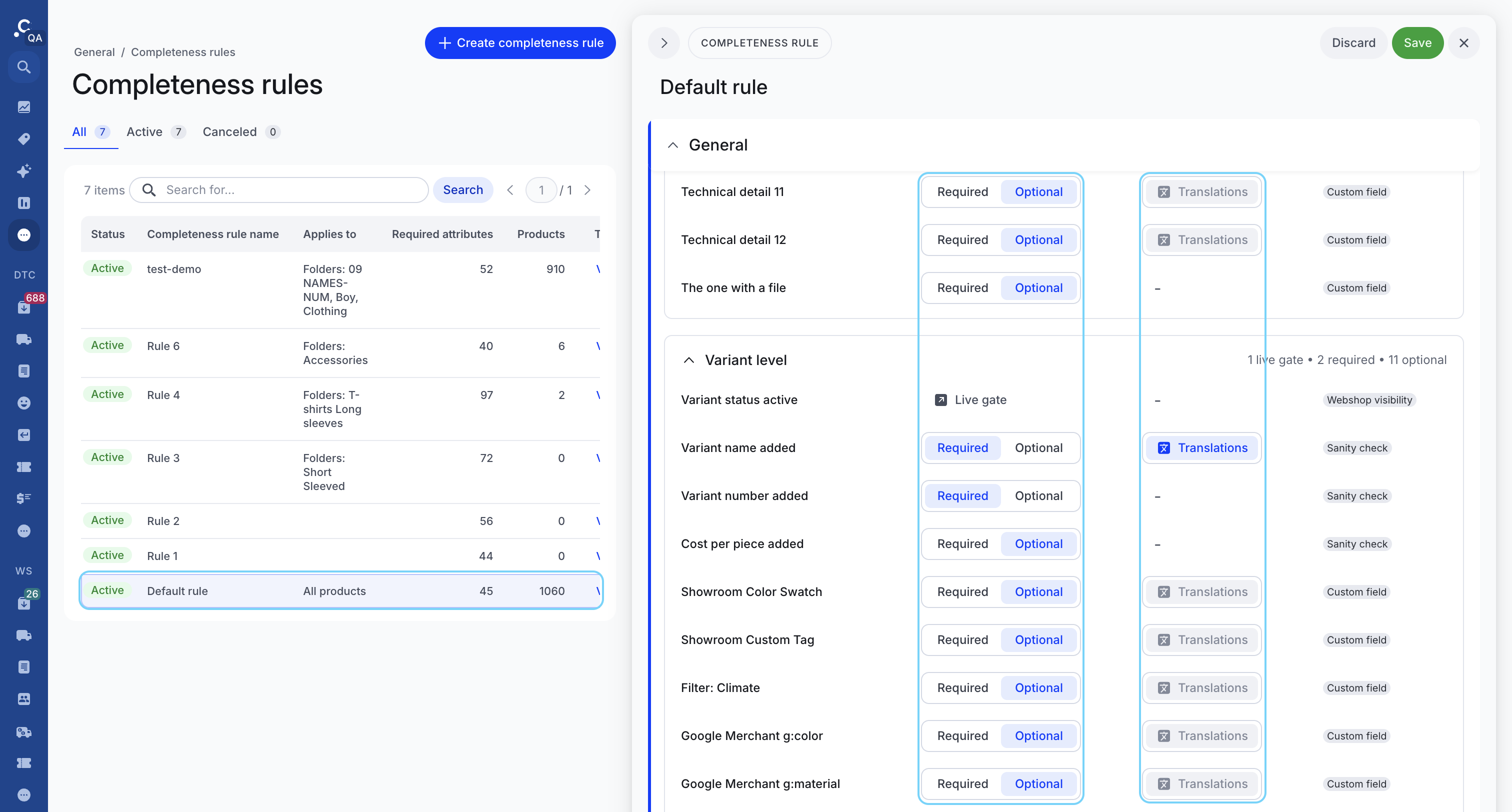Viewport: 1512px width, 812px height.
Task: Open the DTC inbox icon with the 688 badge
Action: pyautogui.click(x=23, y=307)
